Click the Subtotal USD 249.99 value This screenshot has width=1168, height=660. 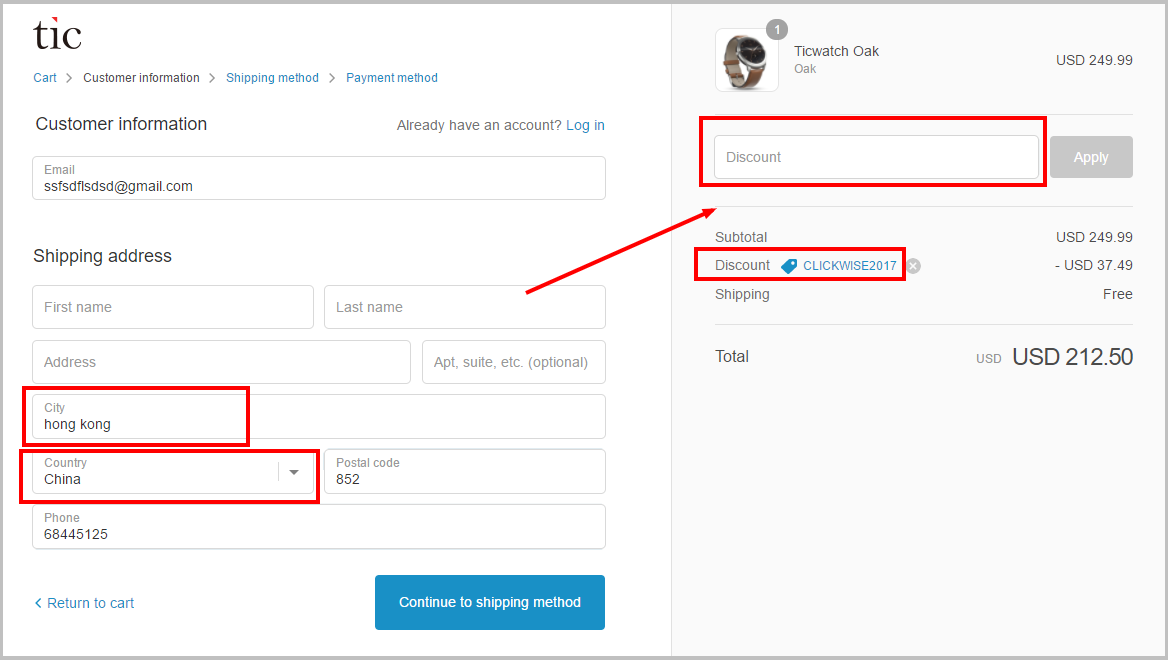tap(1094, 237)
